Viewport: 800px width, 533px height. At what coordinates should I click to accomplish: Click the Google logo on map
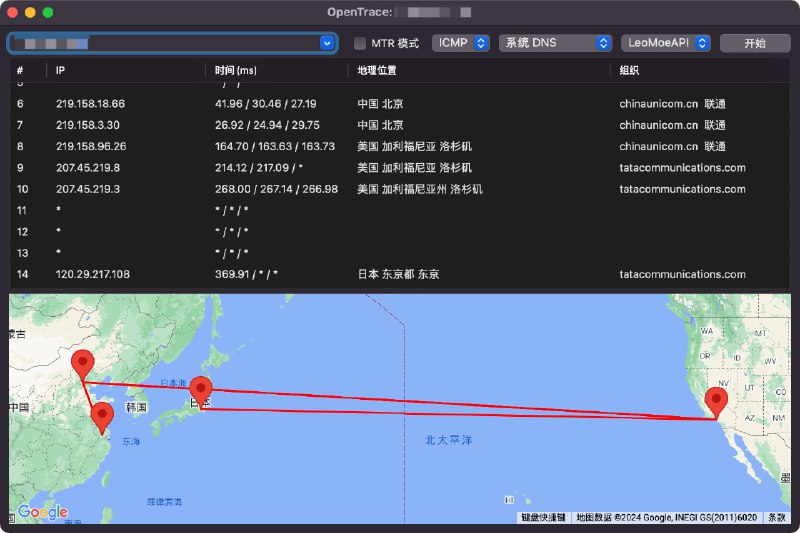tap(43, 512)
